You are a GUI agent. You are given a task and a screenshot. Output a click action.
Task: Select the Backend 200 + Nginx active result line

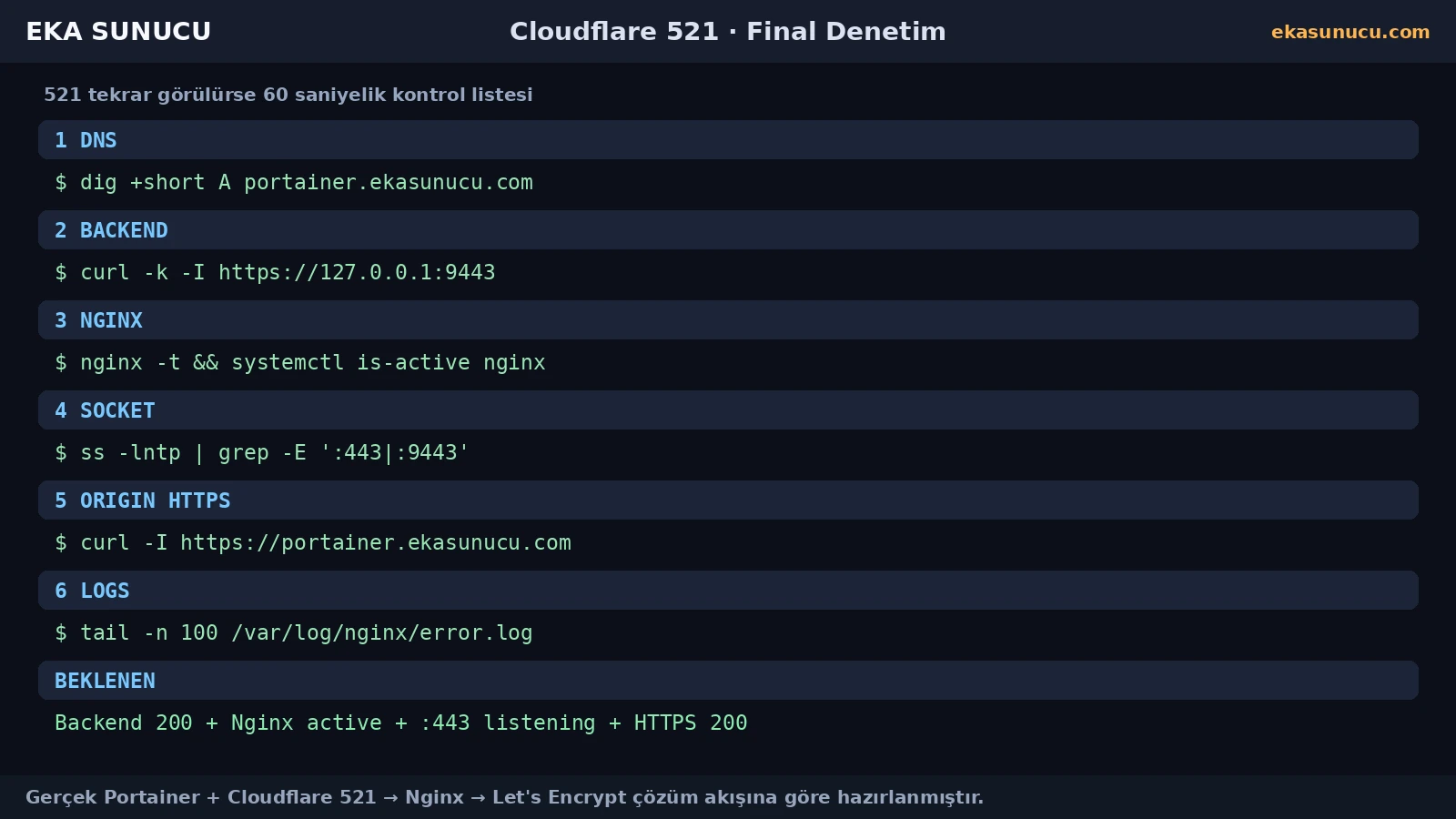click(401, 723)
